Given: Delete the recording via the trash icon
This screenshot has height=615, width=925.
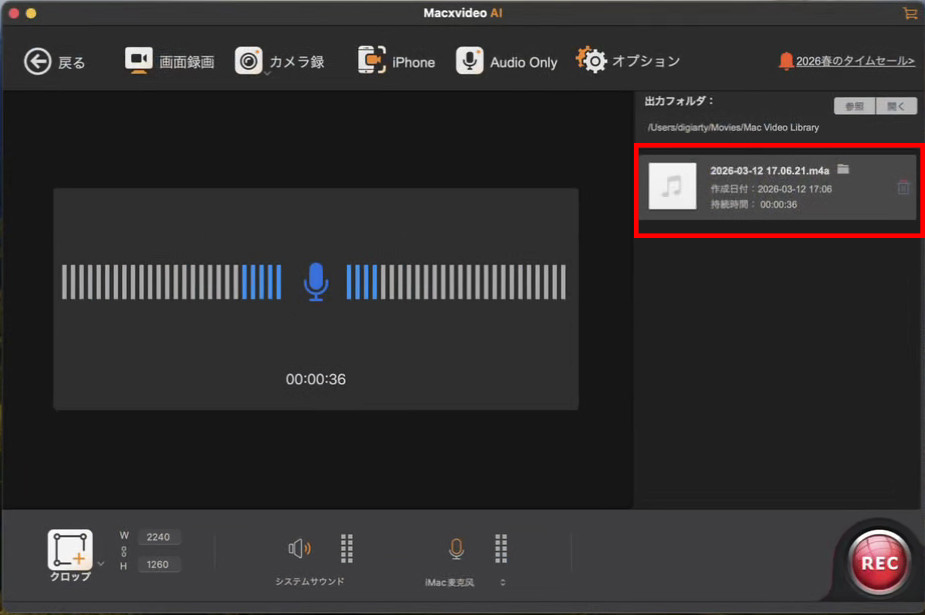Looking at the screenshot, I should click(x=902, y=187).
